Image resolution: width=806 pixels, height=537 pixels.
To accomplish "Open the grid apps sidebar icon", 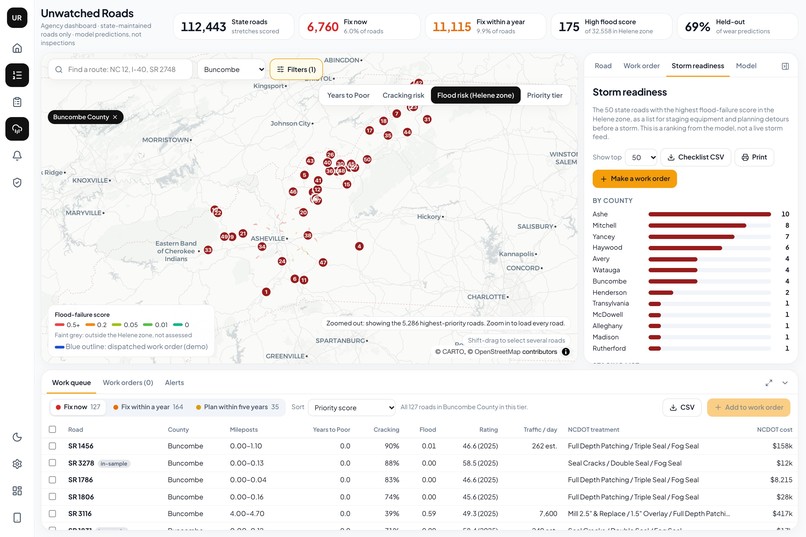I will tap(17, 491).
